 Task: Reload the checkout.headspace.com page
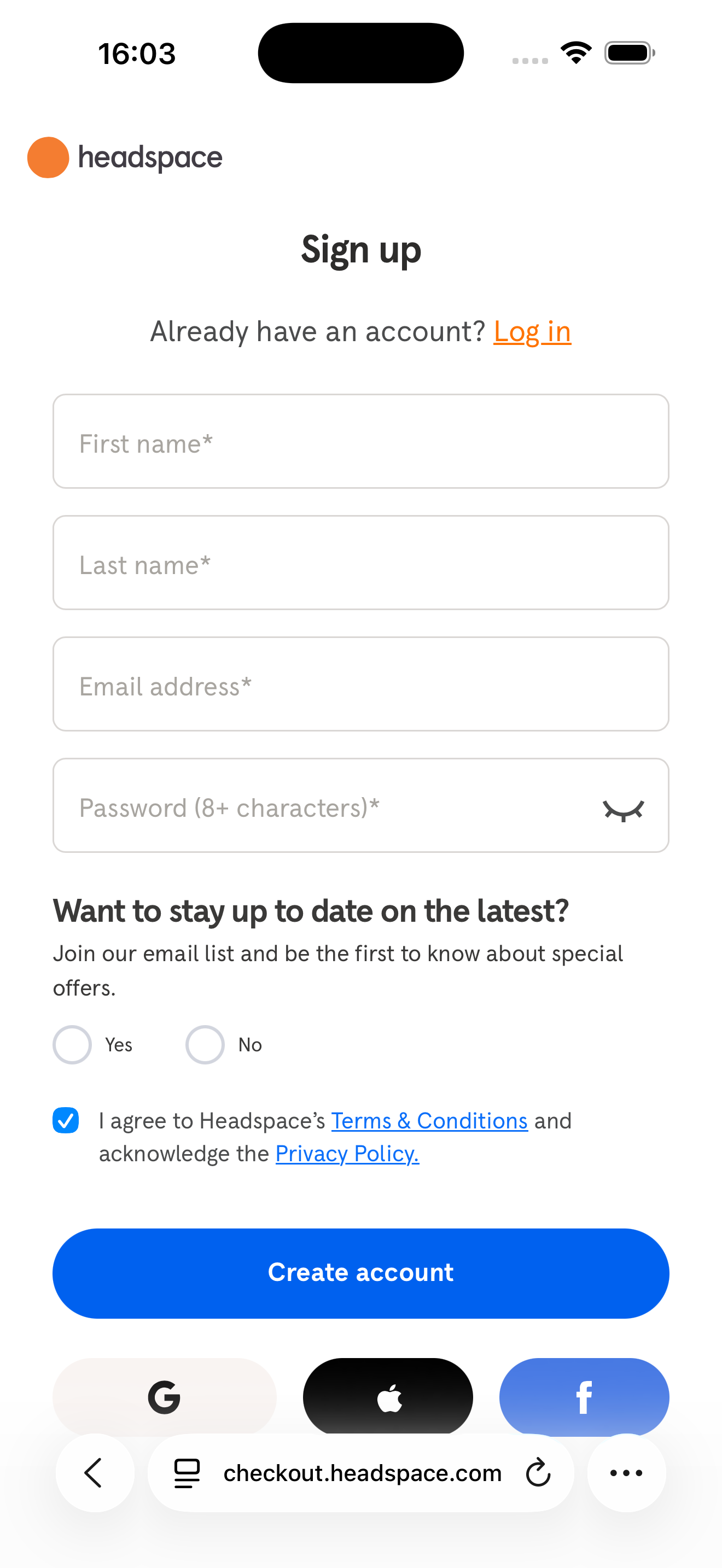538,1473
